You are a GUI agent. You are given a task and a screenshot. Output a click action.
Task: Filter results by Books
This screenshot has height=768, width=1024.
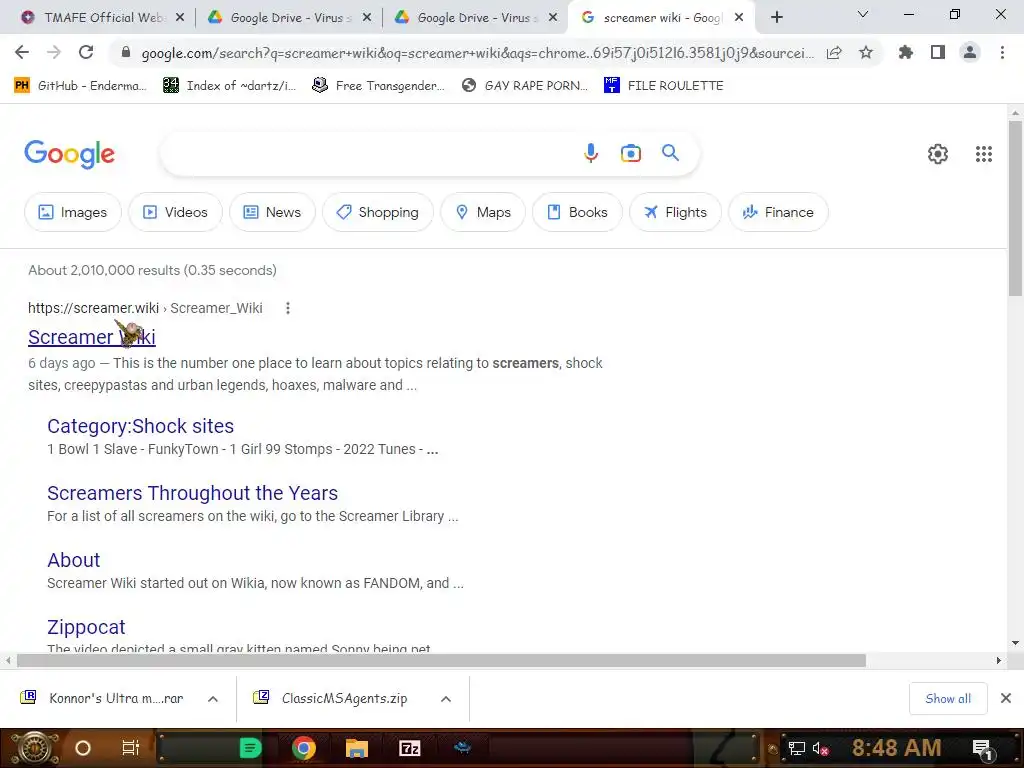point(578,212)
